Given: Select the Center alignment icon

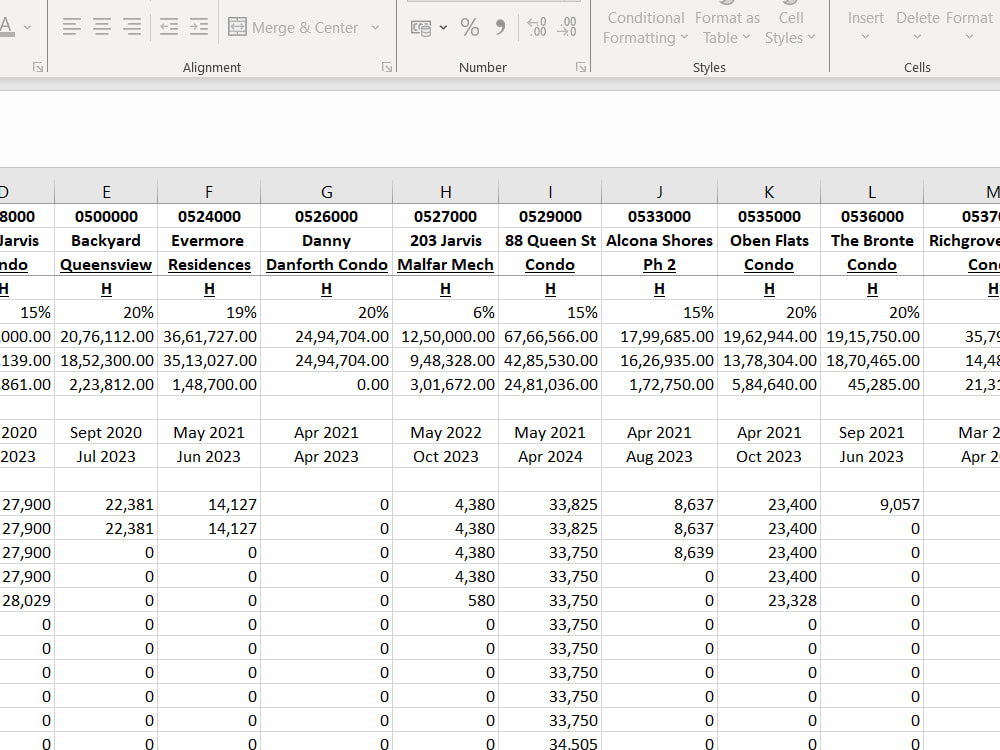Looking at the screenshot, I should coord(102,26).
